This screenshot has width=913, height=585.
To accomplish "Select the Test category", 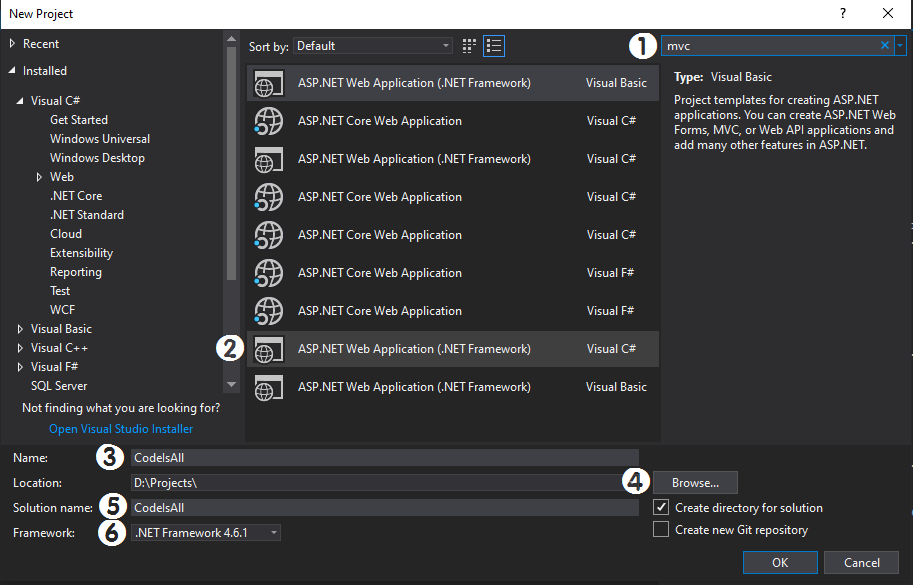I will [60, 291].
